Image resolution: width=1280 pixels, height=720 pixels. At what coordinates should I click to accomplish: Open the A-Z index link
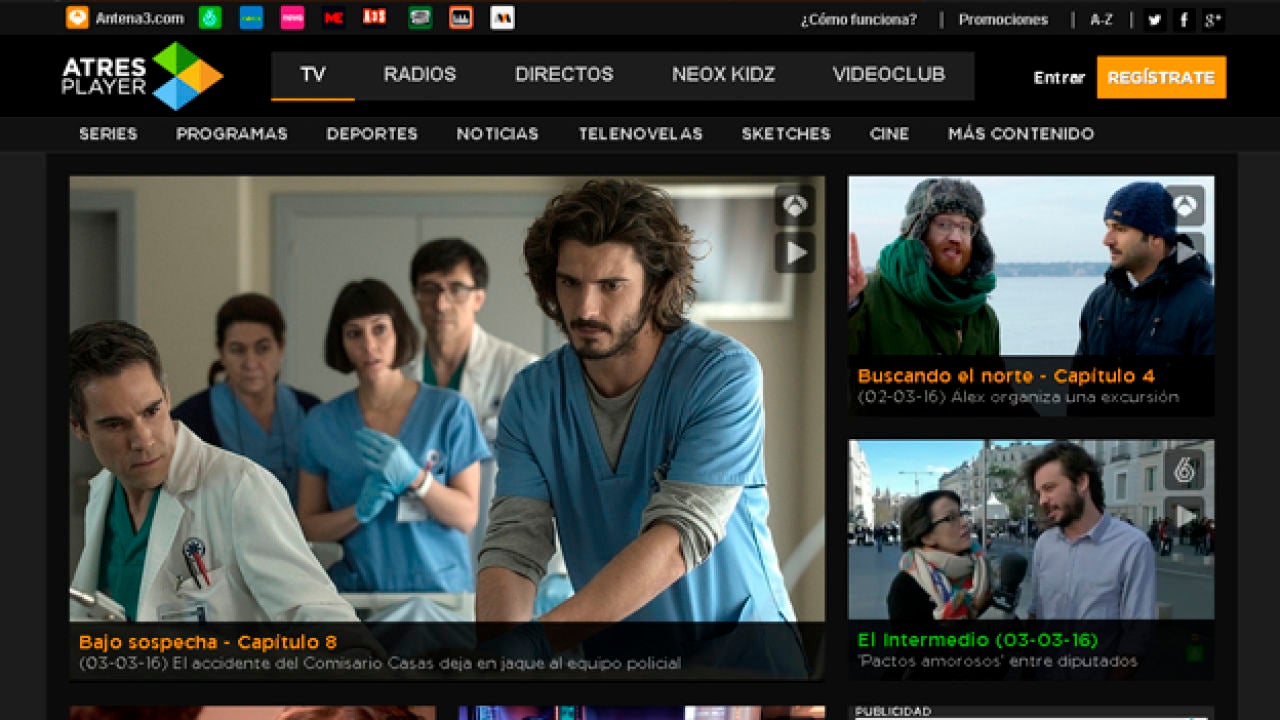[x=1101, y=19]
